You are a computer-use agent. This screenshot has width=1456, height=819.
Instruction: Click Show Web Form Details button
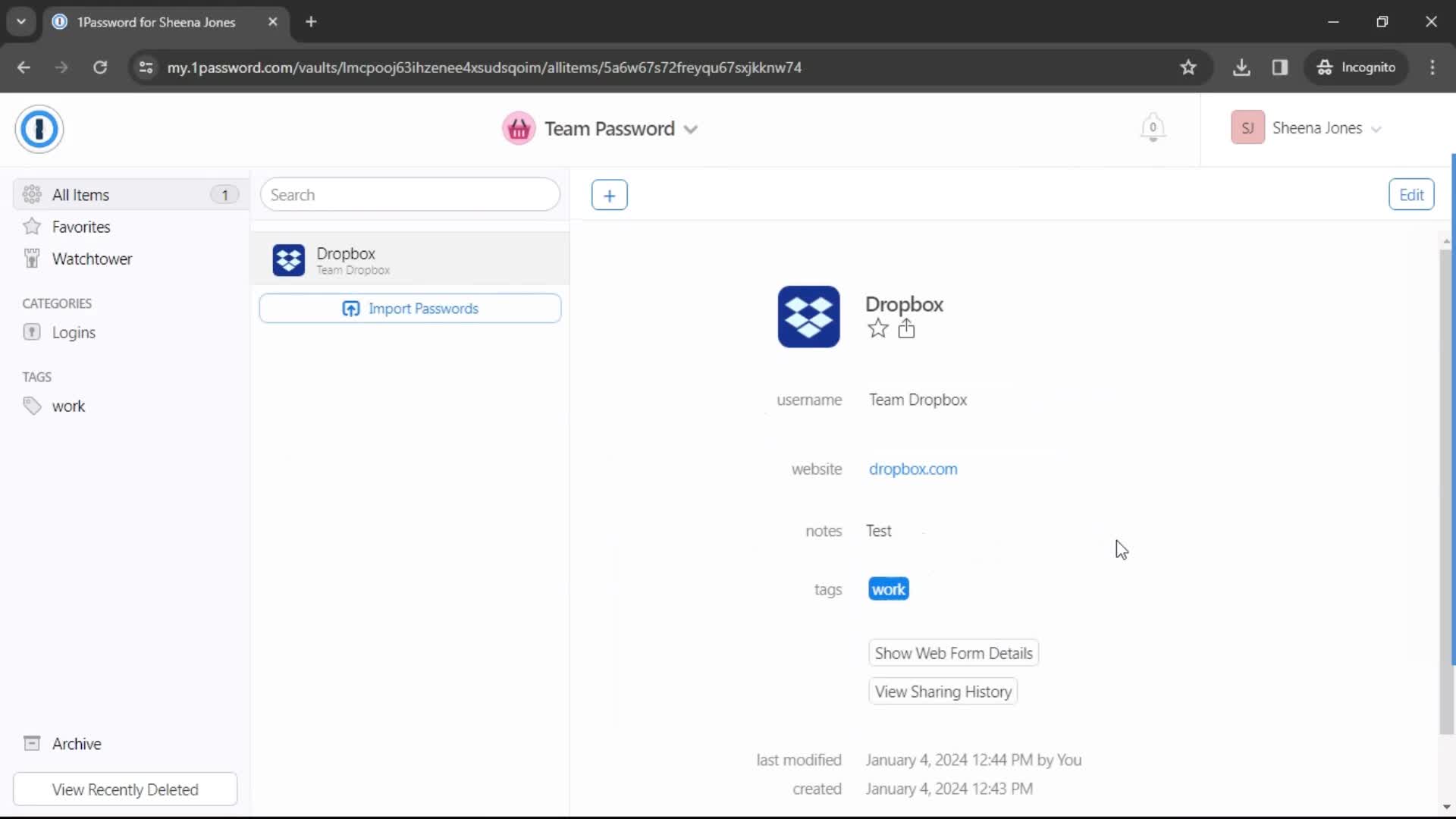953,653
